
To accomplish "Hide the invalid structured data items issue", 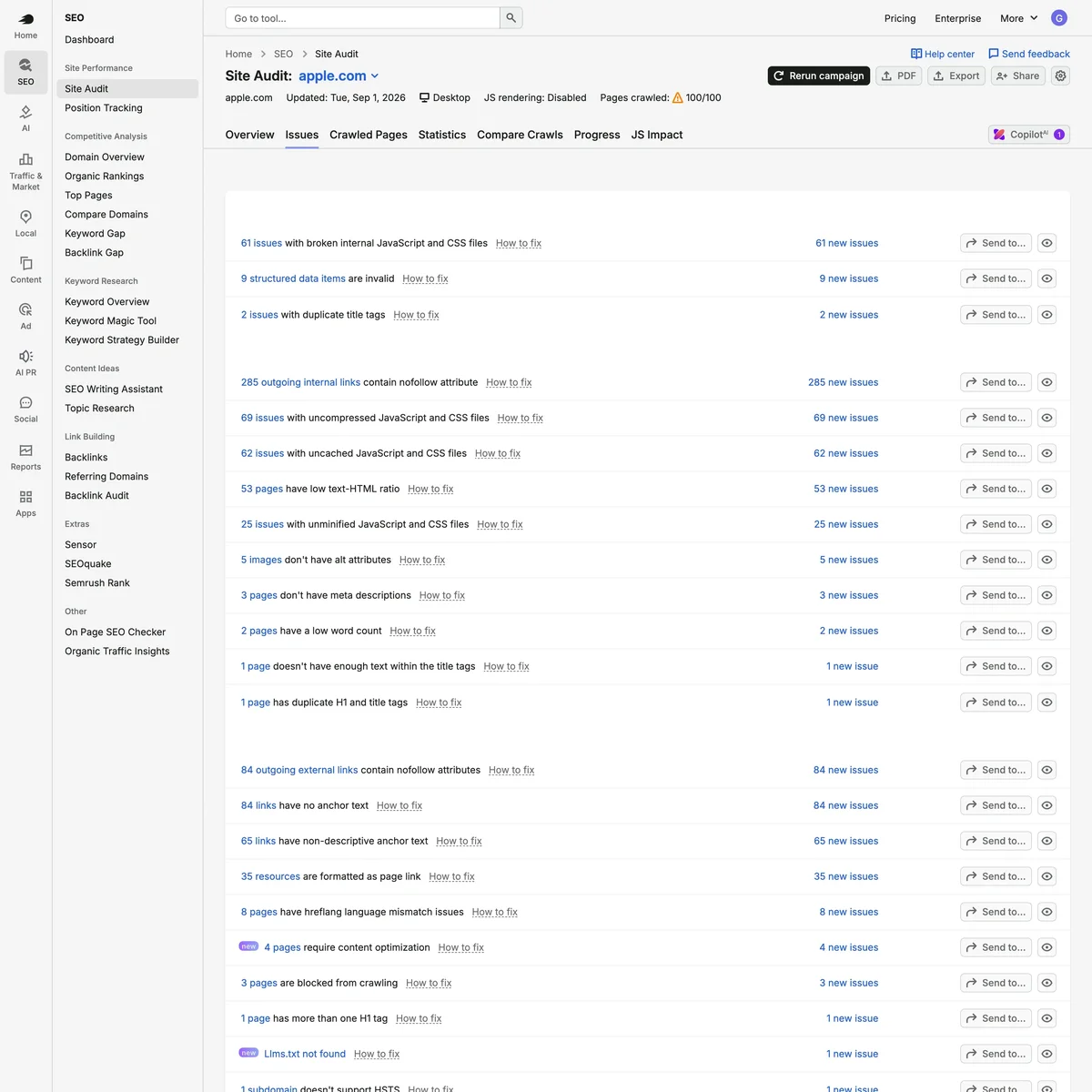I will [x=1047, y=278].
